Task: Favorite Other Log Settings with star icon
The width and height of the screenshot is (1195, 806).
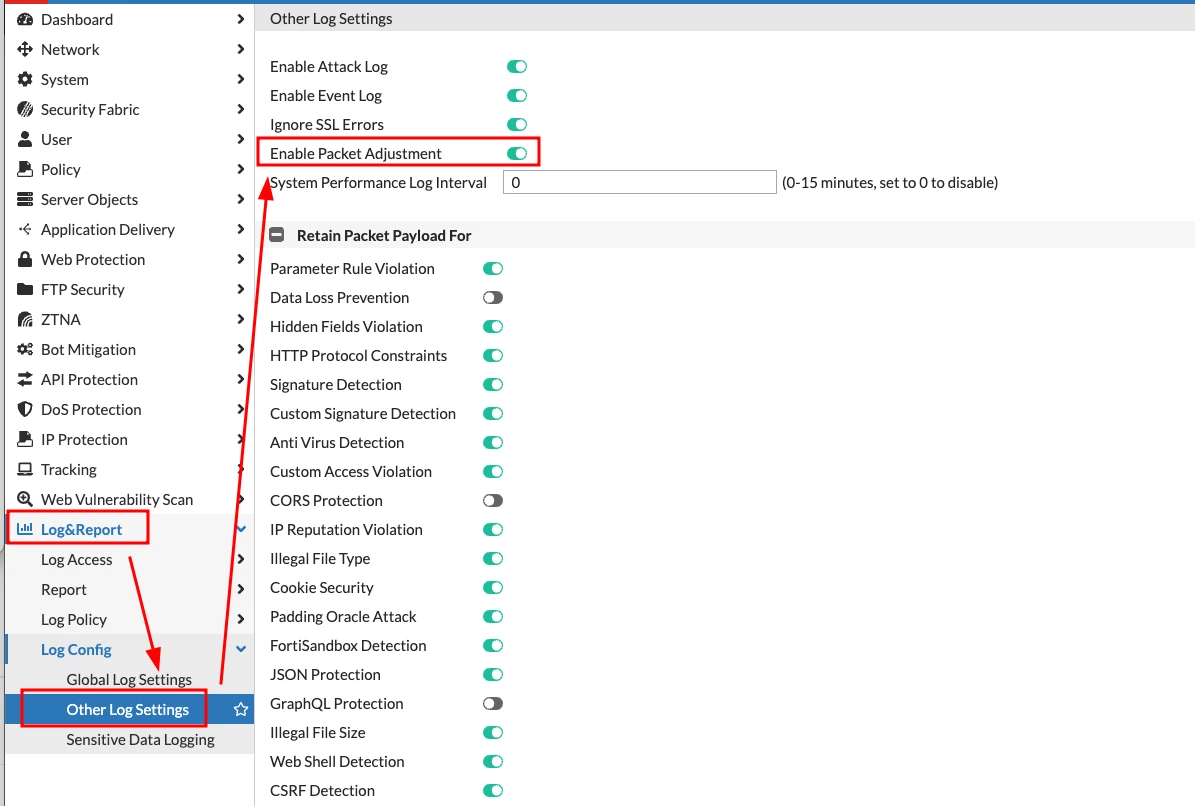Action: coord(241,709)
